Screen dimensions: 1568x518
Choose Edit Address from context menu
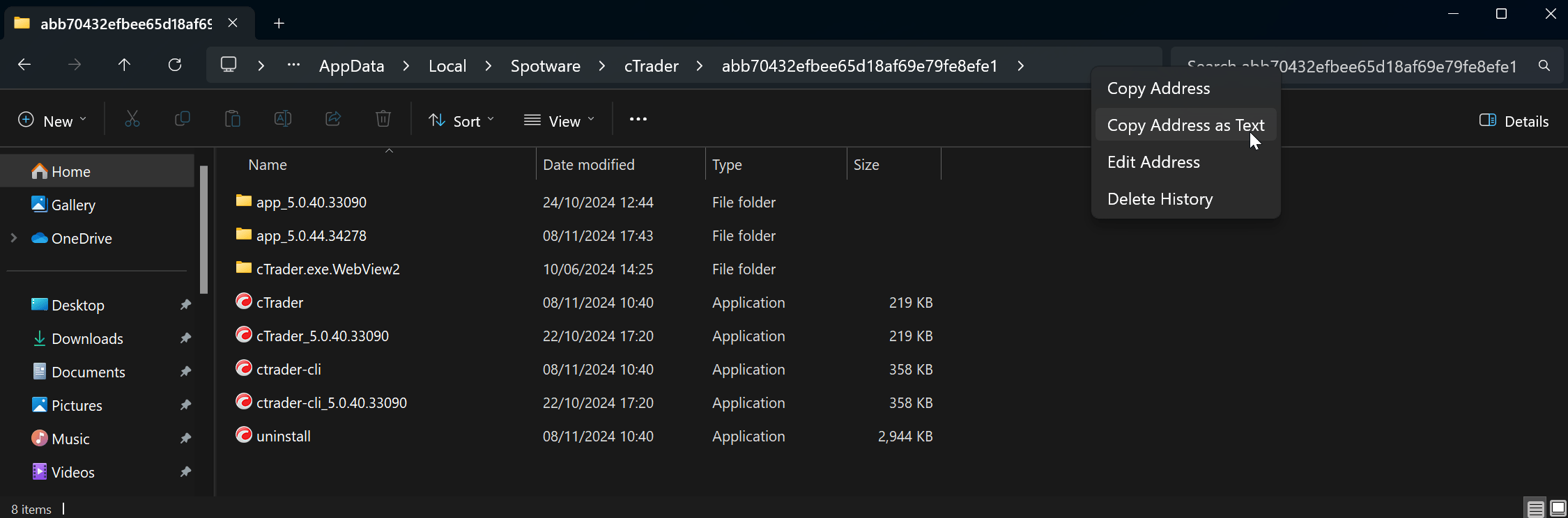click(x=1186, y=162)
